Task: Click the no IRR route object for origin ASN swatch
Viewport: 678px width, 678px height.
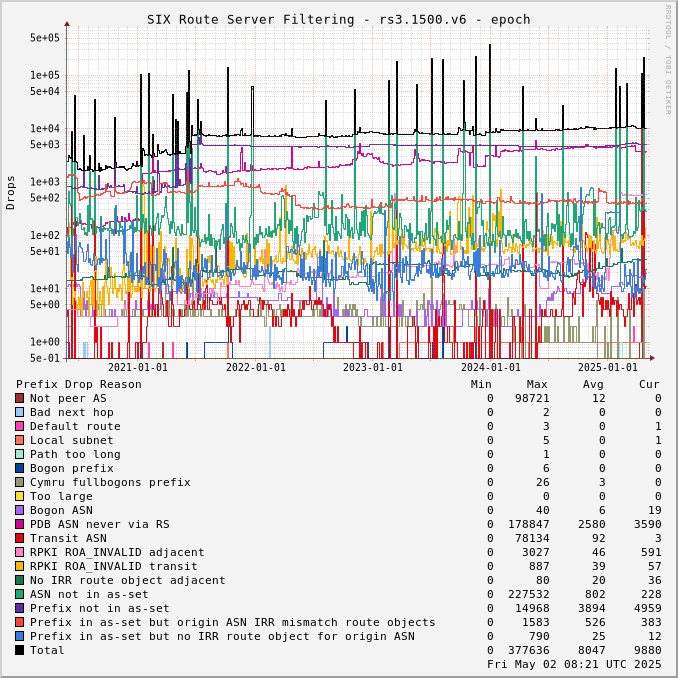Action: [x=19, y=636]
